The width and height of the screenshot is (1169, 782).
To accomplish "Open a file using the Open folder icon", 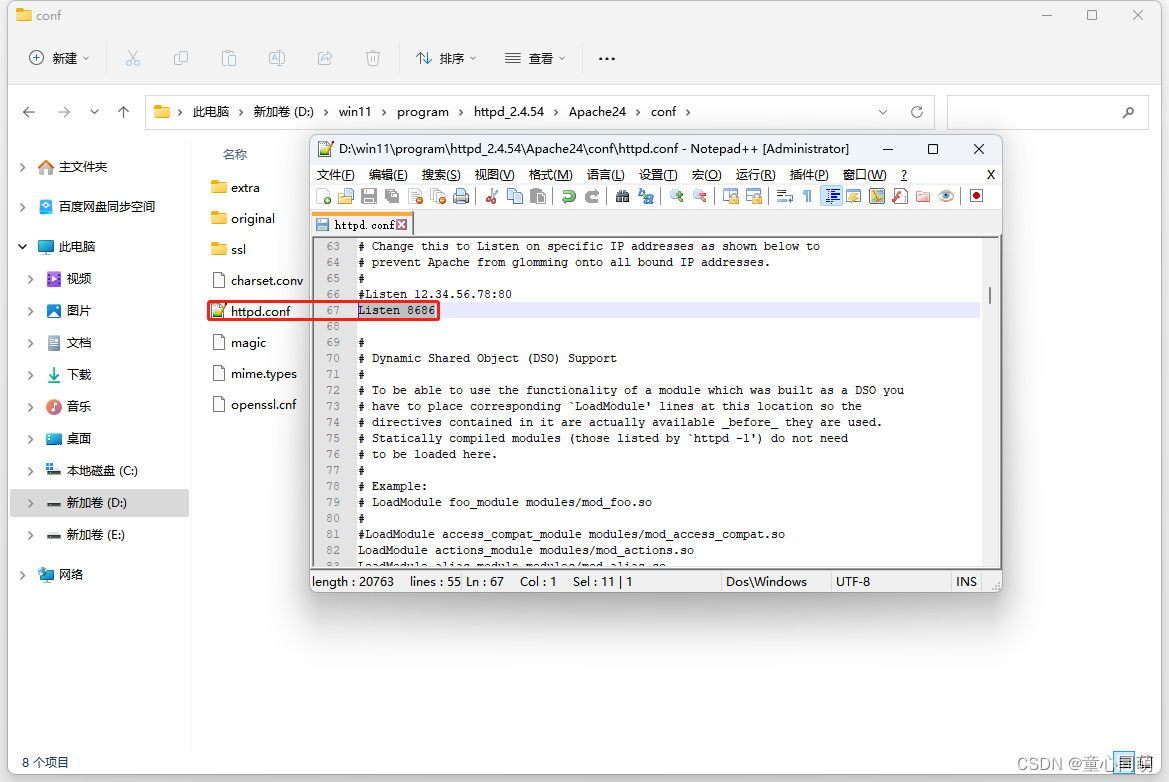I will [x=345, y=195].
